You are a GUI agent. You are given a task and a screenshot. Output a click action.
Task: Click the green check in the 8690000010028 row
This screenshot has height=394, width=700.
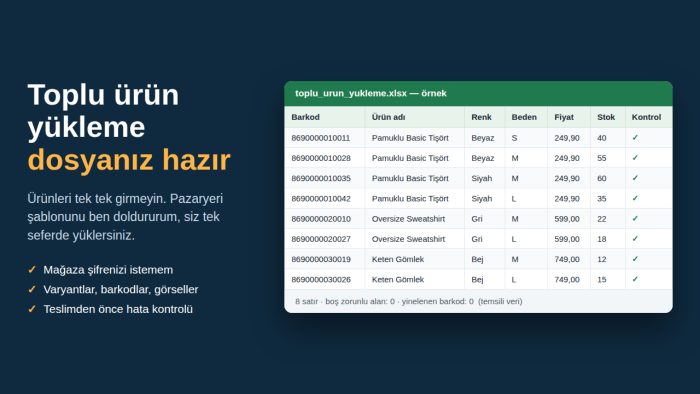point(635,158)
